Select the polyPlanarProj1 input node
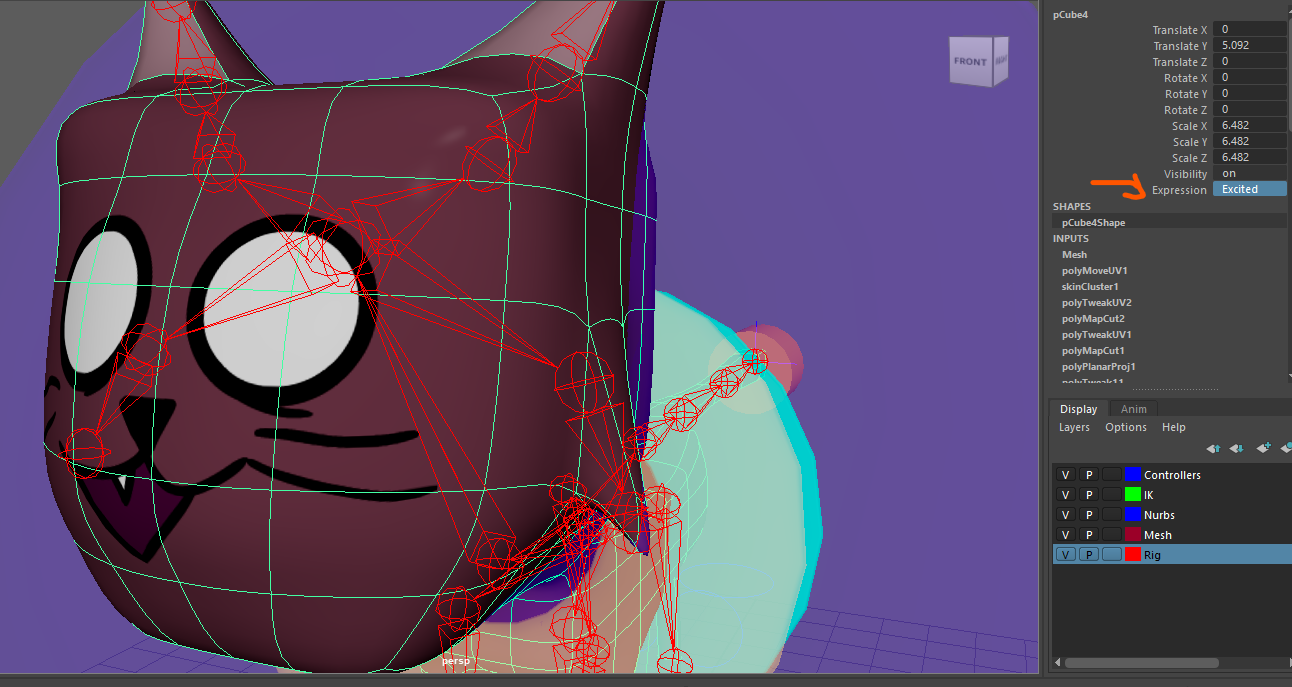Image resolution: width=1292 pixels, height=687 pixels. [1098, 366]
